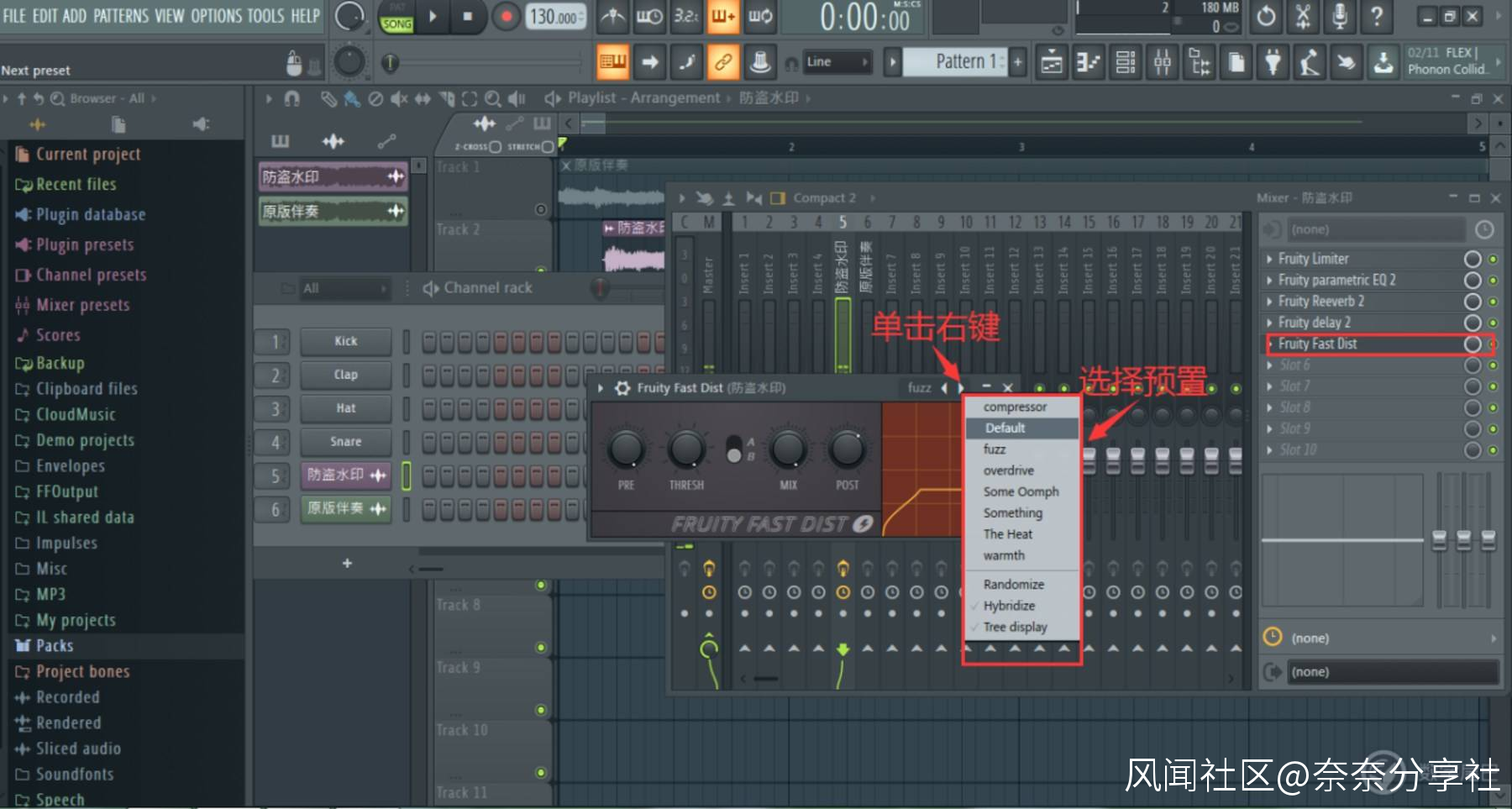Click the metronome icon
Screen dimensions: 1512x809
[612, 17]
